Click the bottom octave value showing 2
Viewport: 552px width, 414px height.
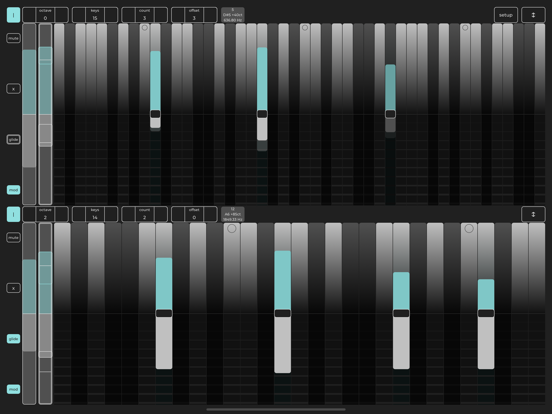tap(45, 214)
